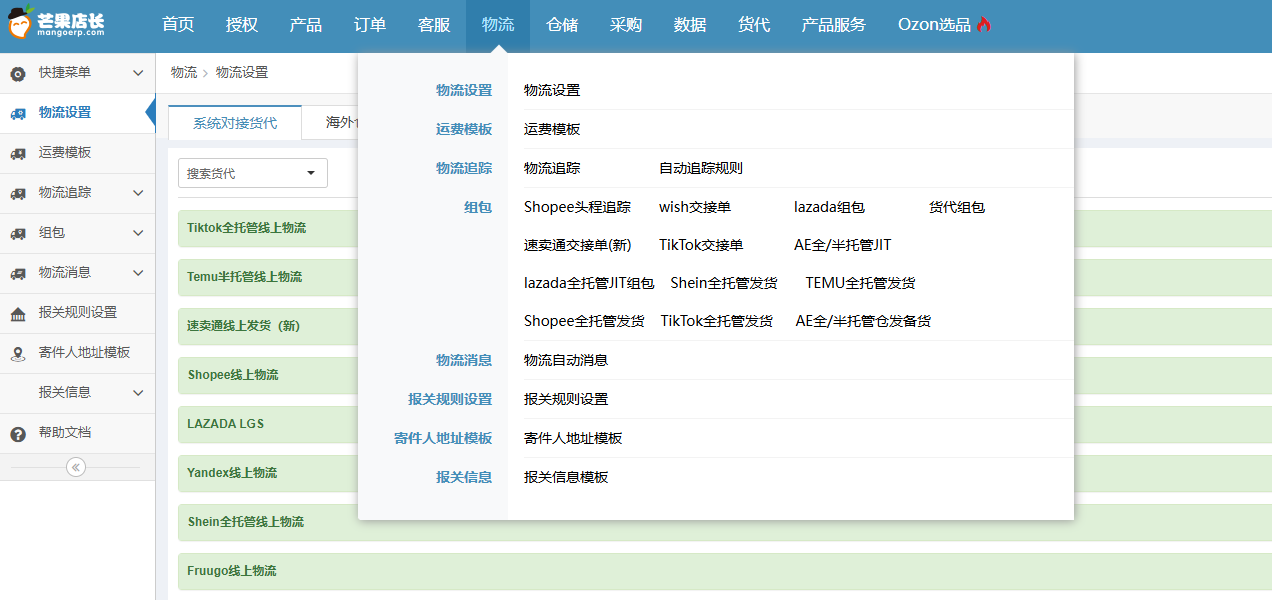
Task: Click the 报关规则设置 bank icon in sidebar
Action: click(x=18, y=313)
